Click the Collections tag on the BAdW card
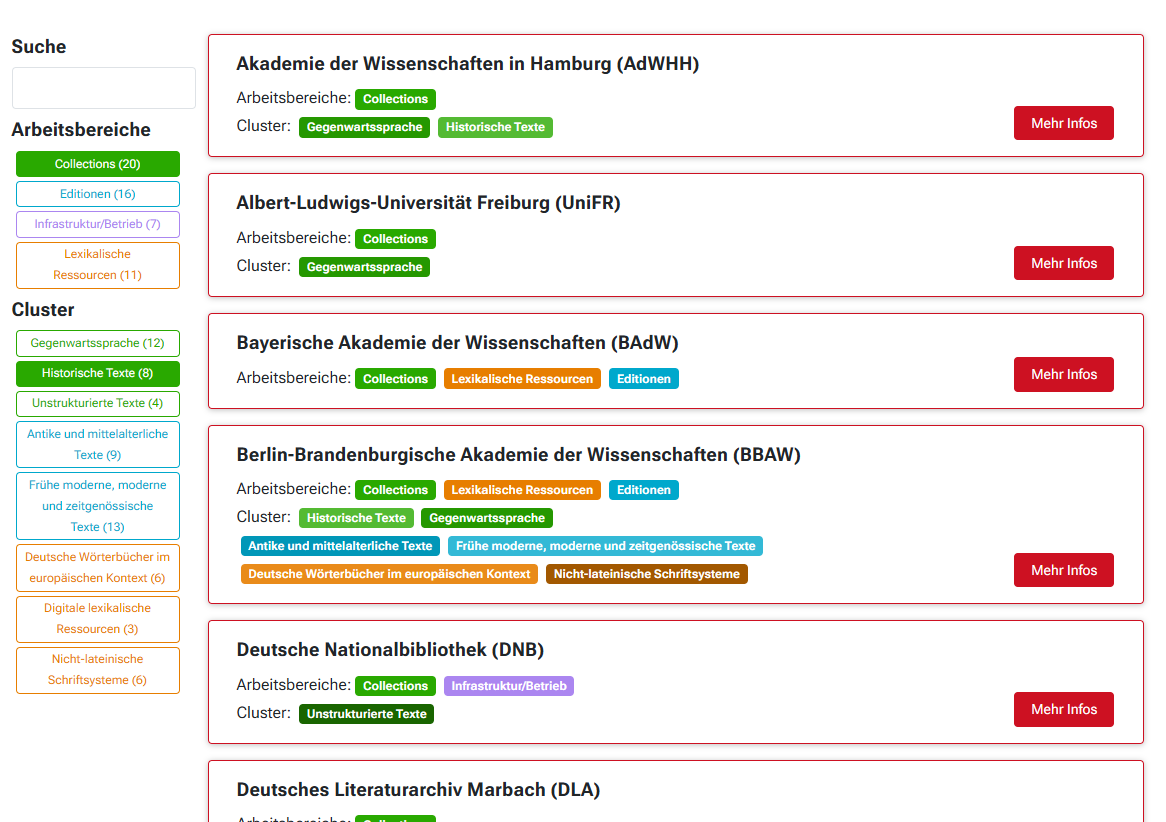The width and height of the screenshot is (1166, 822). 395,378
